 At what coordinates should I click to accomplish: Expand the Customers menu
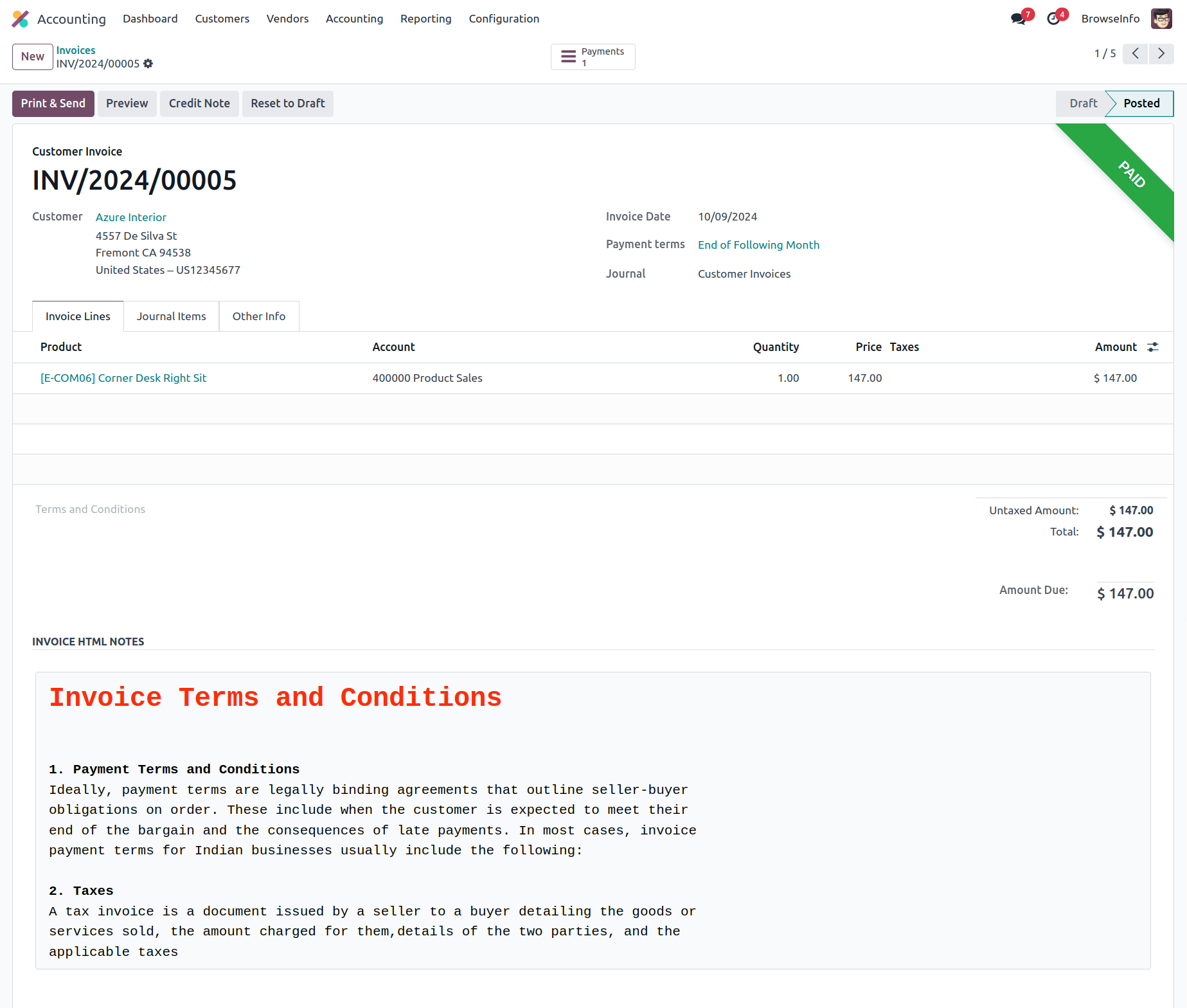pos(222,19)
